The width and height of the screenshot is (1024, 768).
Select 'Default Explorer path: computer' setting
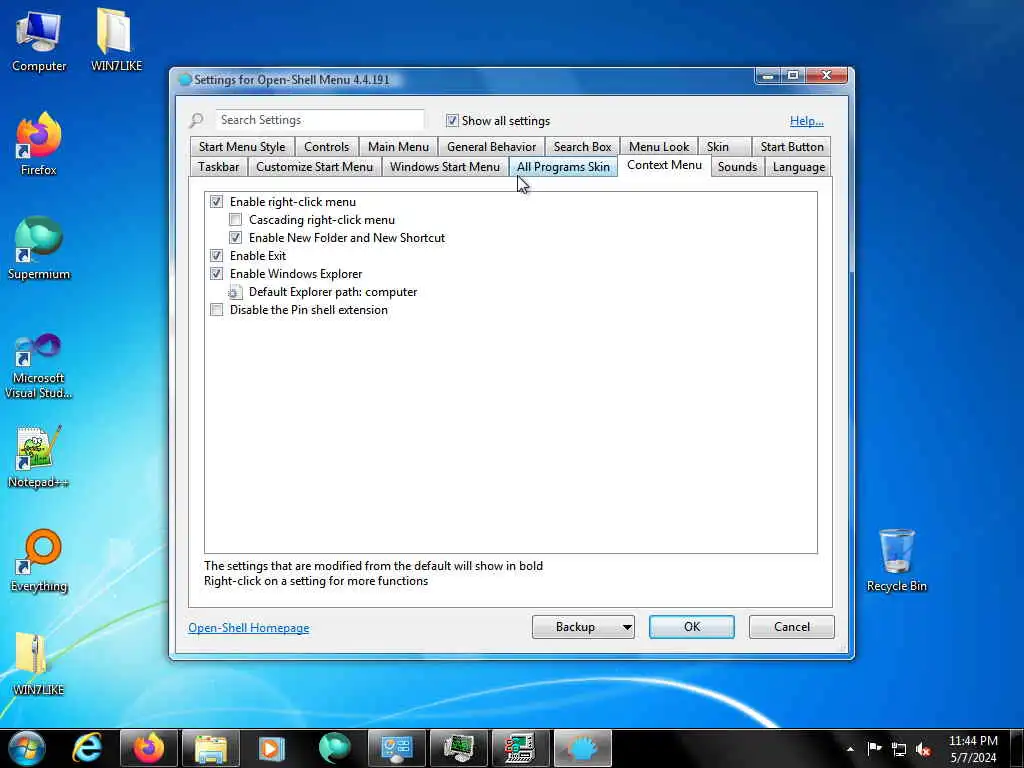click(333, 292)
